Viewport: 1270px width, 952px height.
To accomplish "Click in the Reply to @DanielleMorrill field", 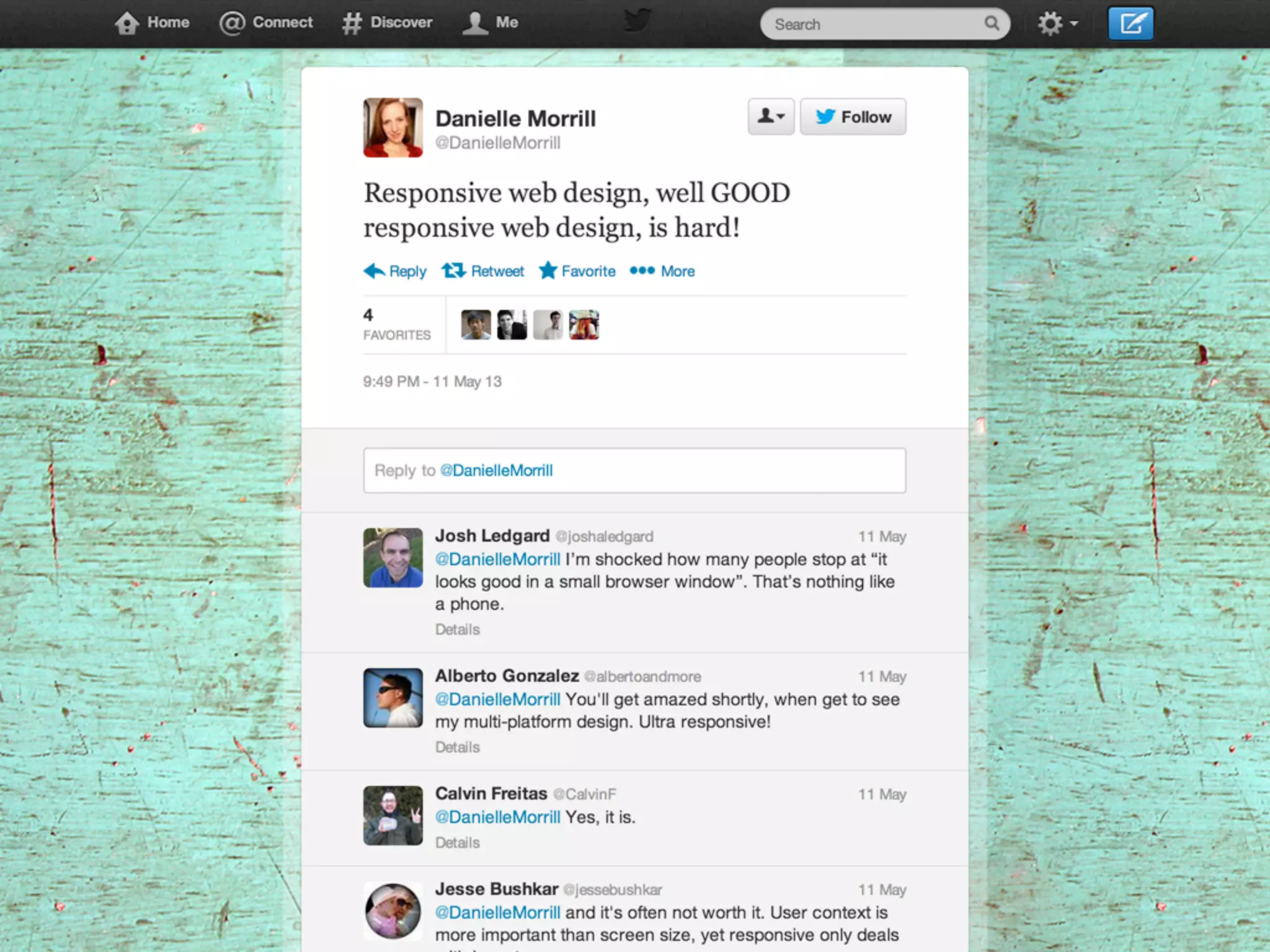I will (x=634, y=470).
